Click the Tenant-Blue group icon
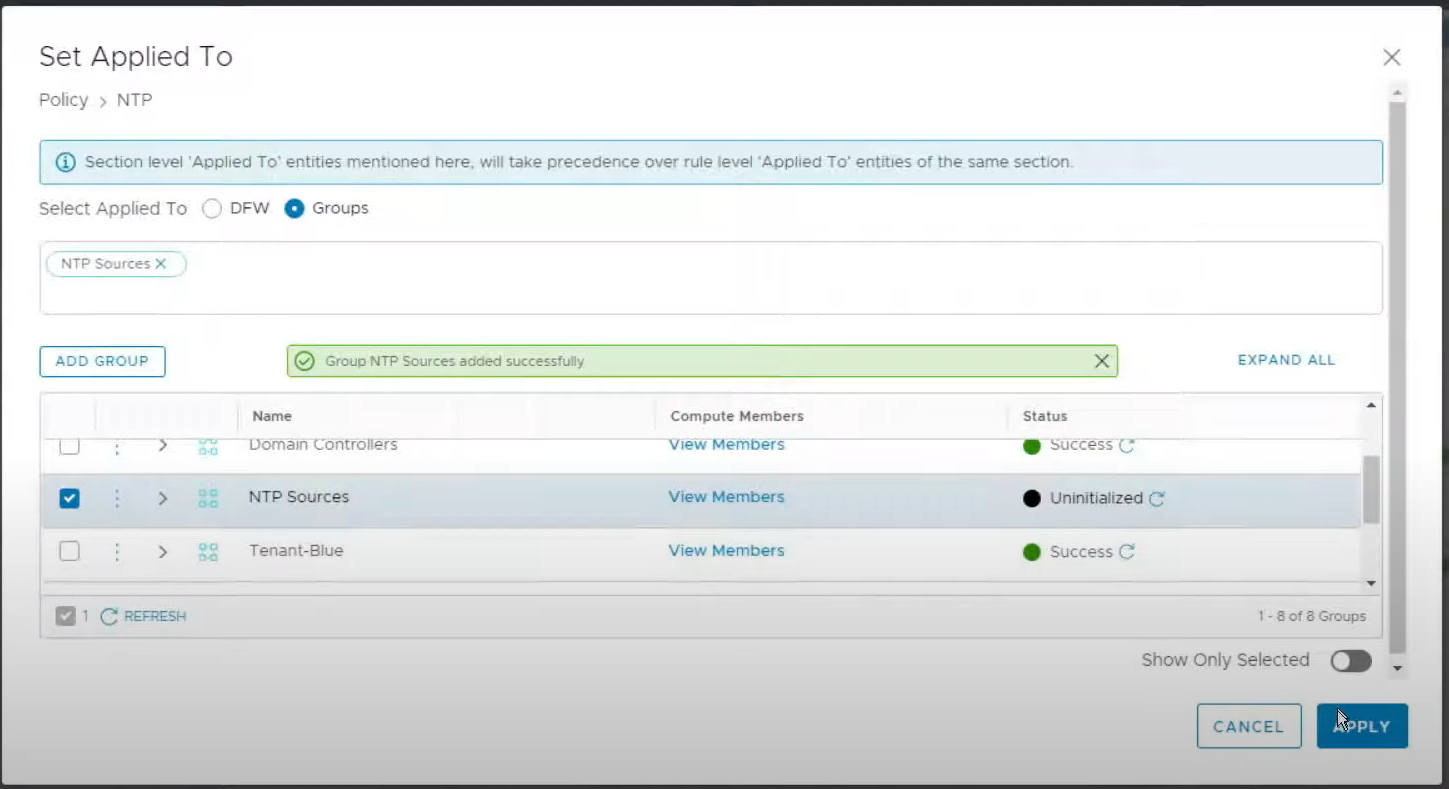This screenshot has width=1449, height=789. tap(208, 552)
